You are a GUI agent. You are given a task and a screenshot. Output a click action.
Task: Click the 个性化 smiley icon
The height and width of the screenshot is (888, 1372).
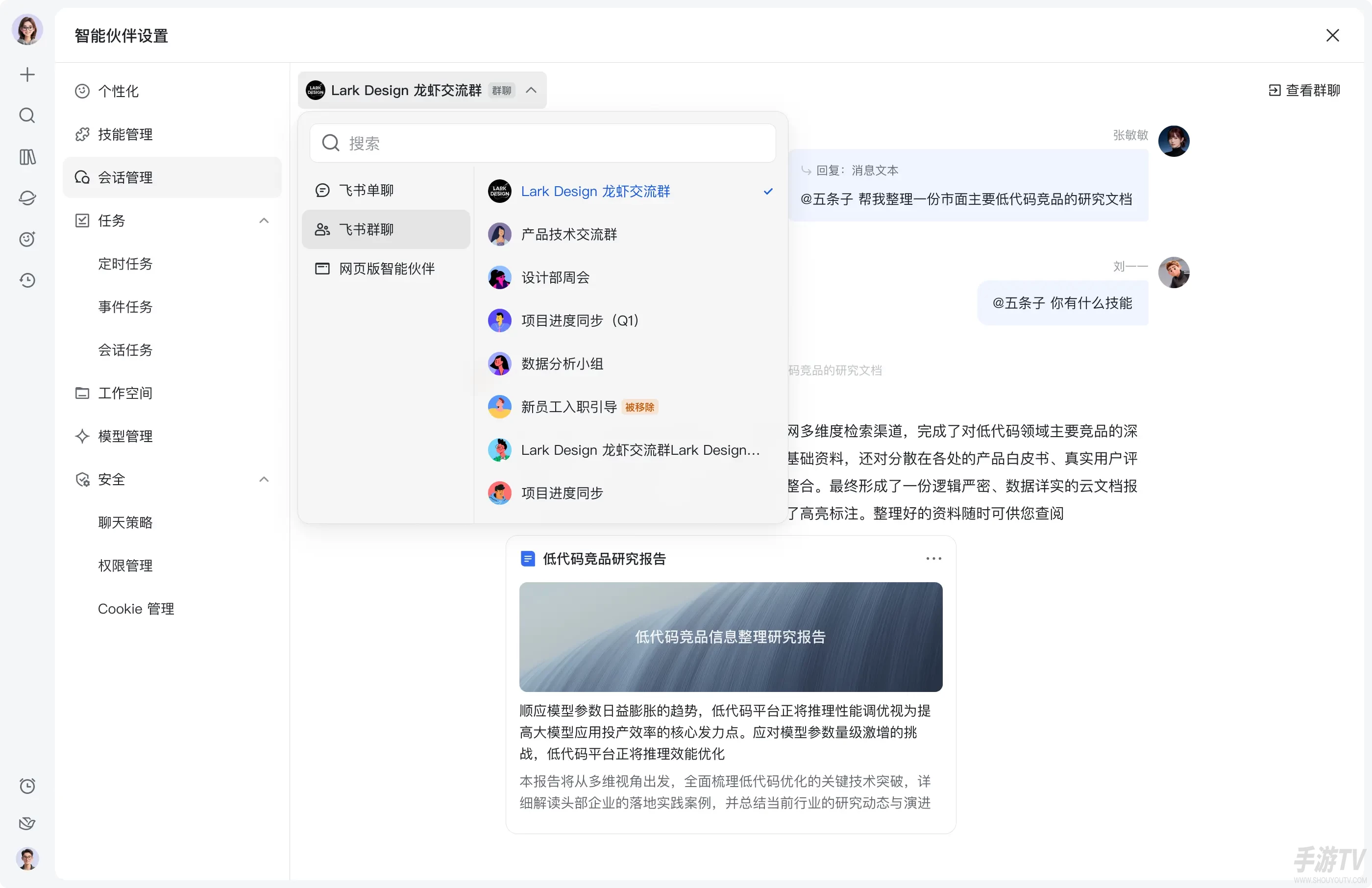coord(82,91)
